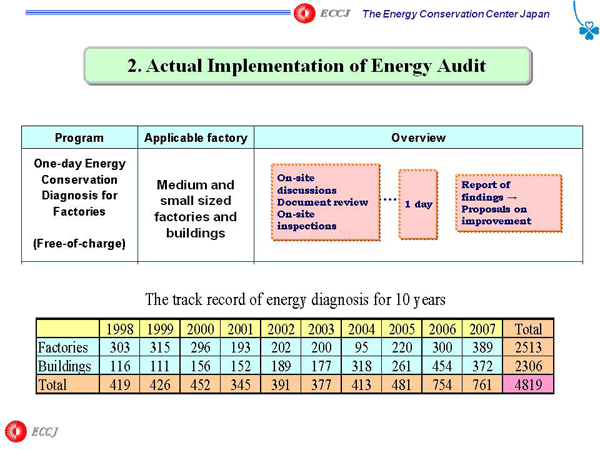Click the '2007' year header cell
Screen dimensions: 600x450
[x=483, y=329]
